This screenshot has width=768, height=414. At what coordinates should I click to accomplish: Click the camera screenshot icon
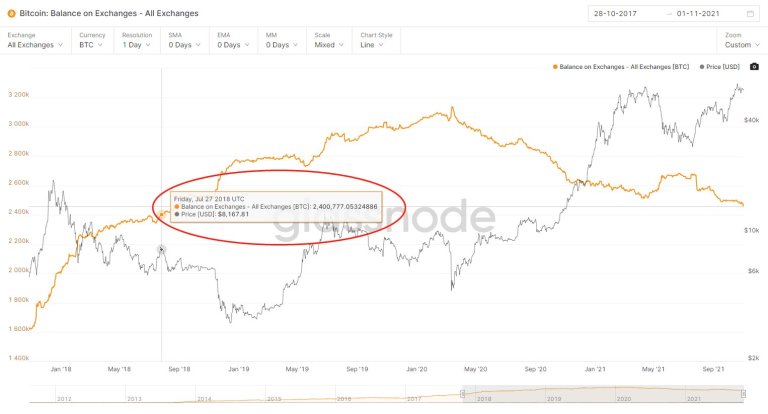754,67
